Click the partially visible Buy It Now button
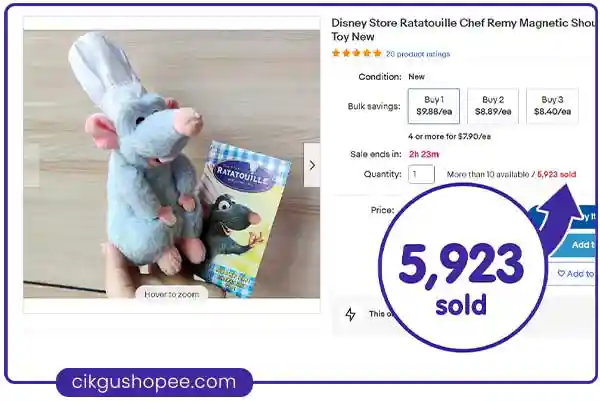Viewport: 600px width, 401px height. 585,217
